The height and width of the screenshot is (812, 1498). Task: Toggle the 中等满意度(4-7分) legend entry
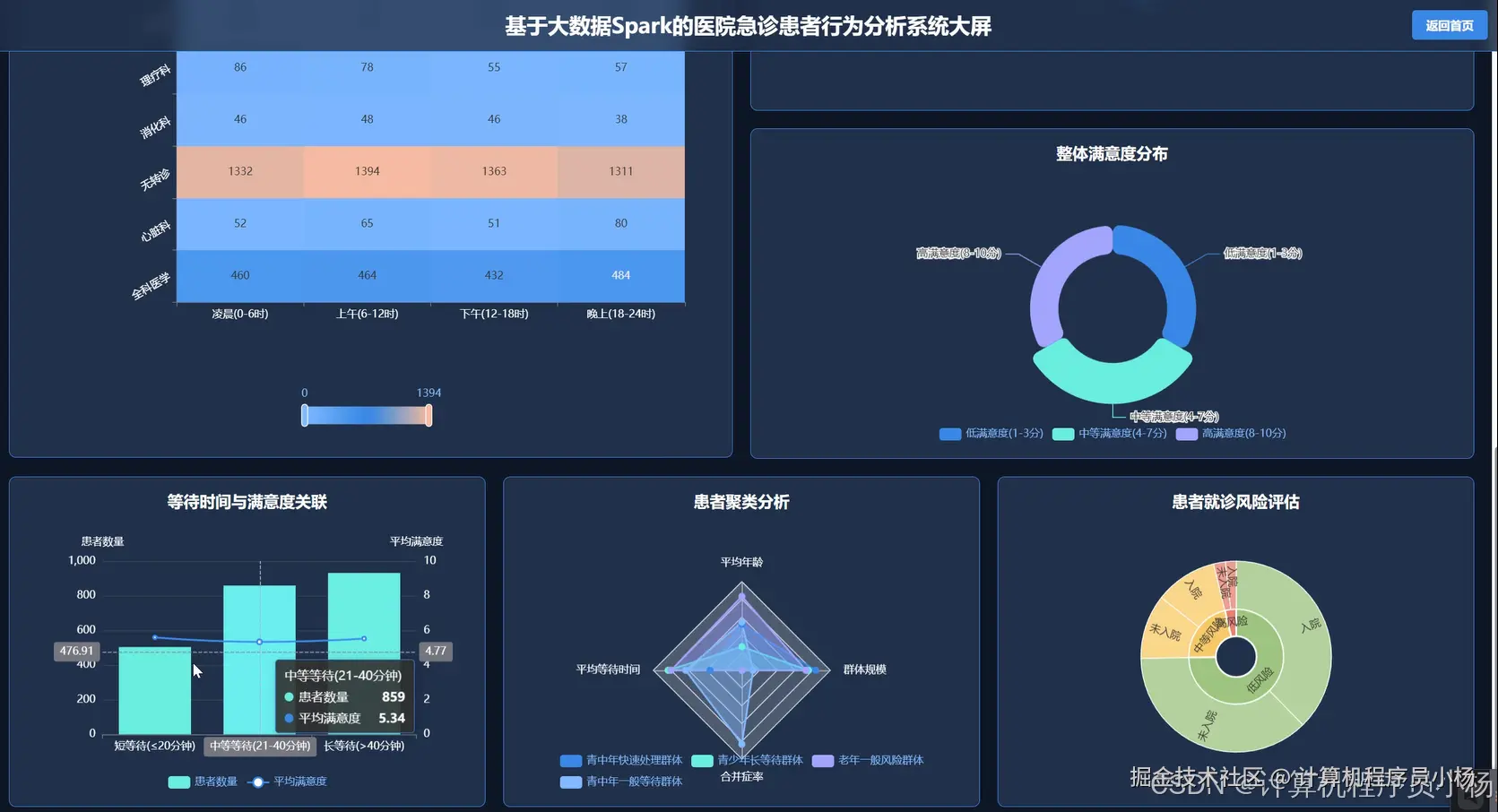[x=1062, y=434]
